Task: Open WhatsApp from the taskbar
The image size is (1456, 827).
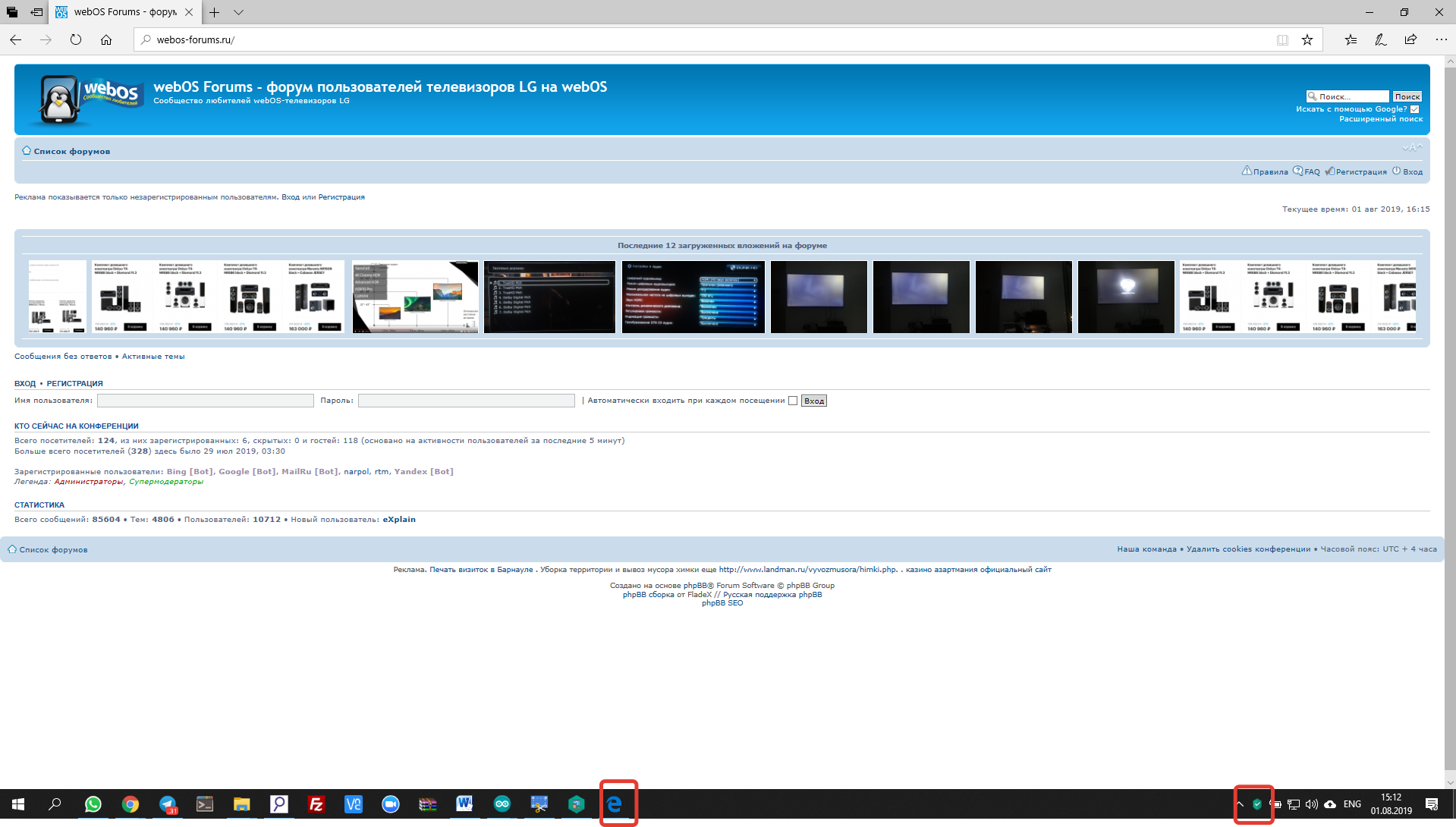Action: tap(93, 804)
